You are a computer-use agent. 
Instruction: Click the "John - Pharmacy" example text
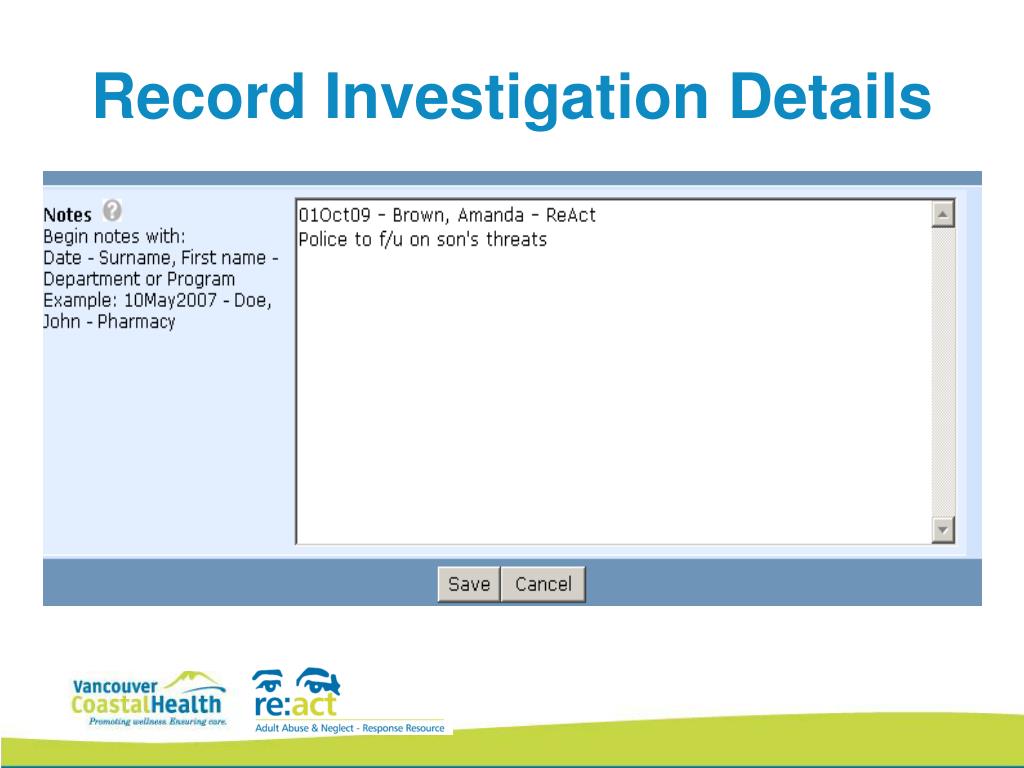(109, 321)
